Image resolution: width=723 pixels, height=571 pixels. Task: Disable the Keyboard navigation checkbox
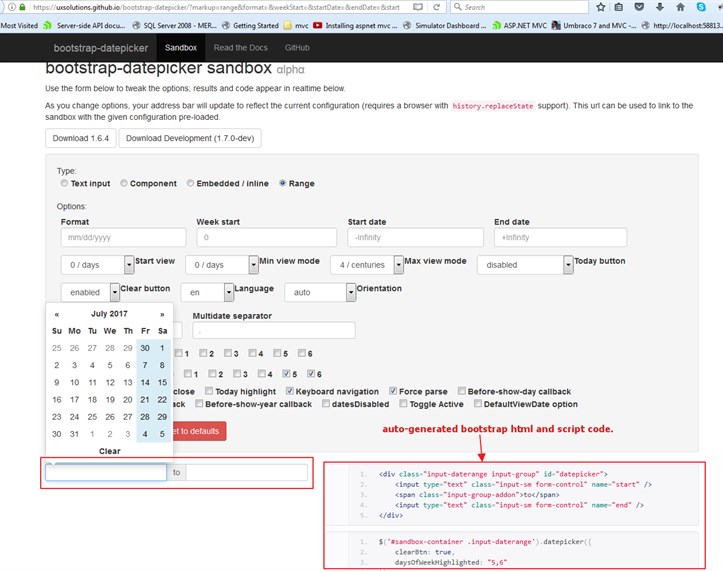tap(290, 391)
